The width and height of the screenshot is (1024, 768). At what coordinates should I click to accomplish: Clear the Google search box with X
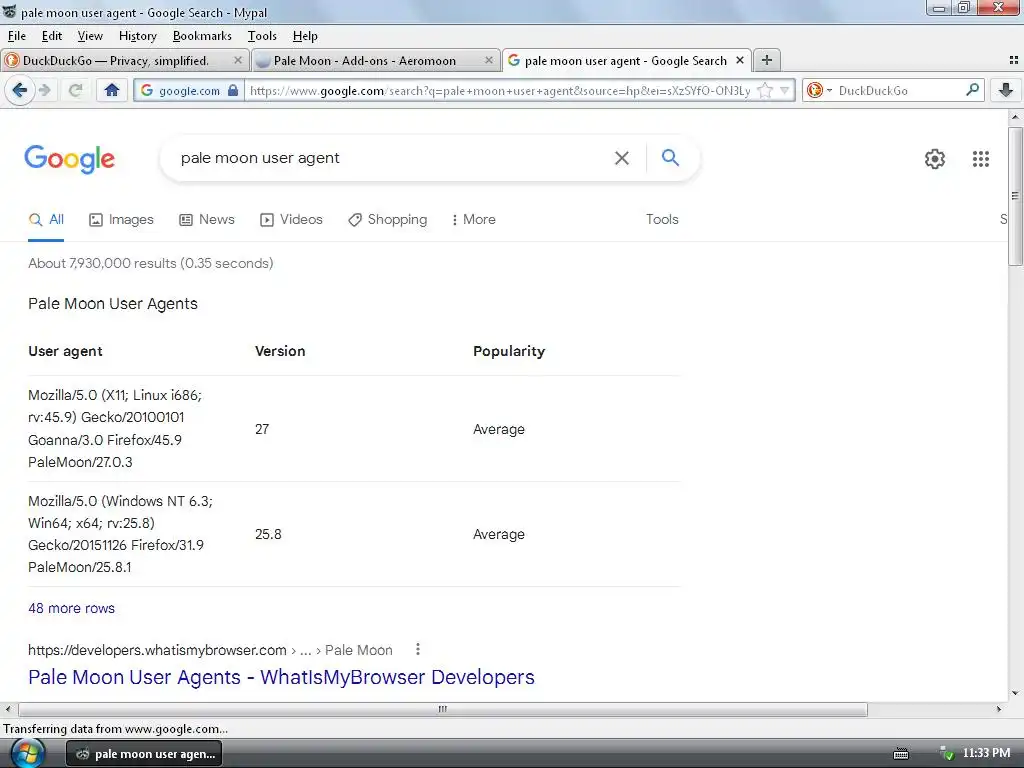[622, 158]
